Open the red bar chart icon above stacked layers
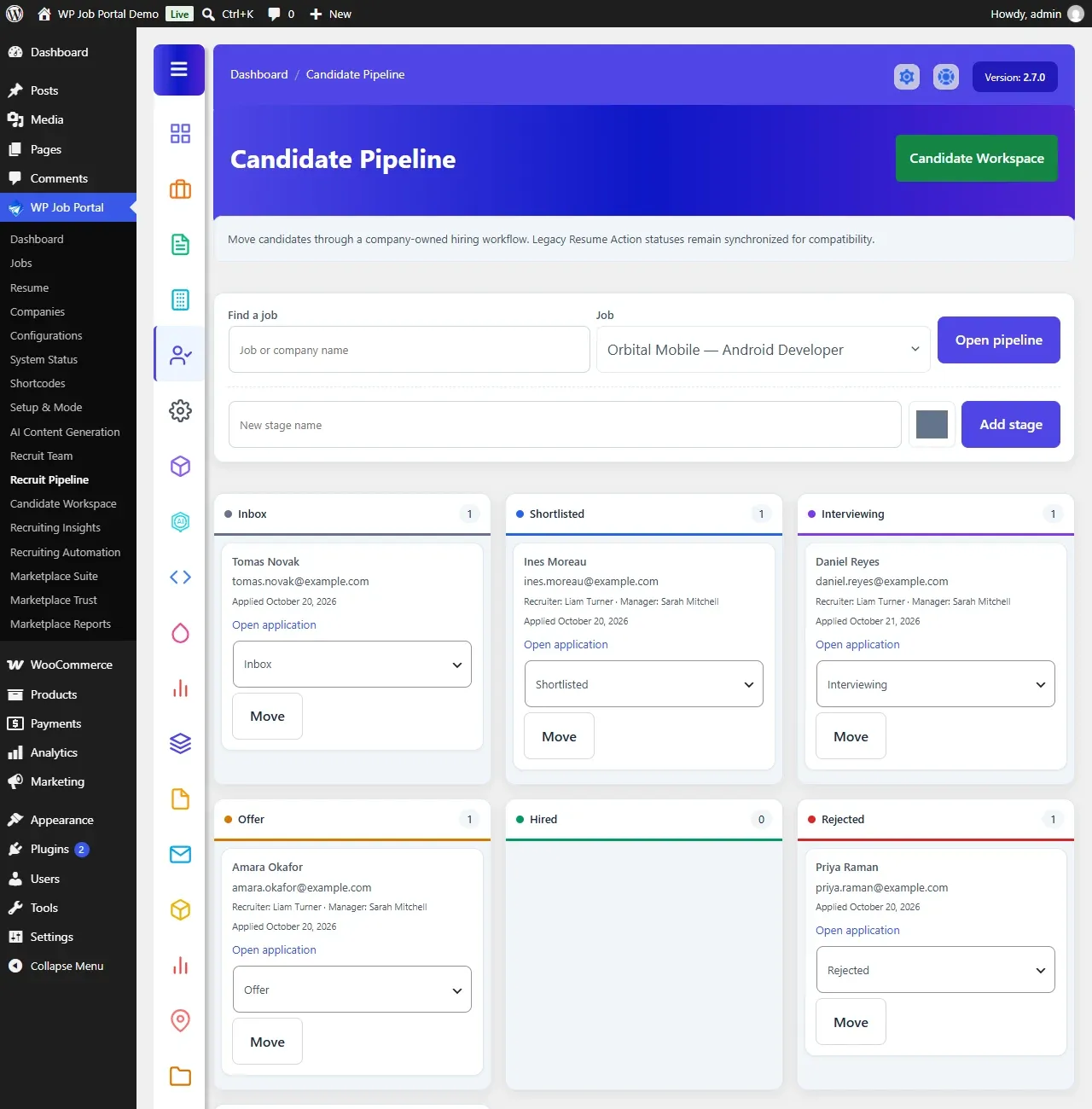The height and width of the screenshot is (1109, 1092). point(180,688)
